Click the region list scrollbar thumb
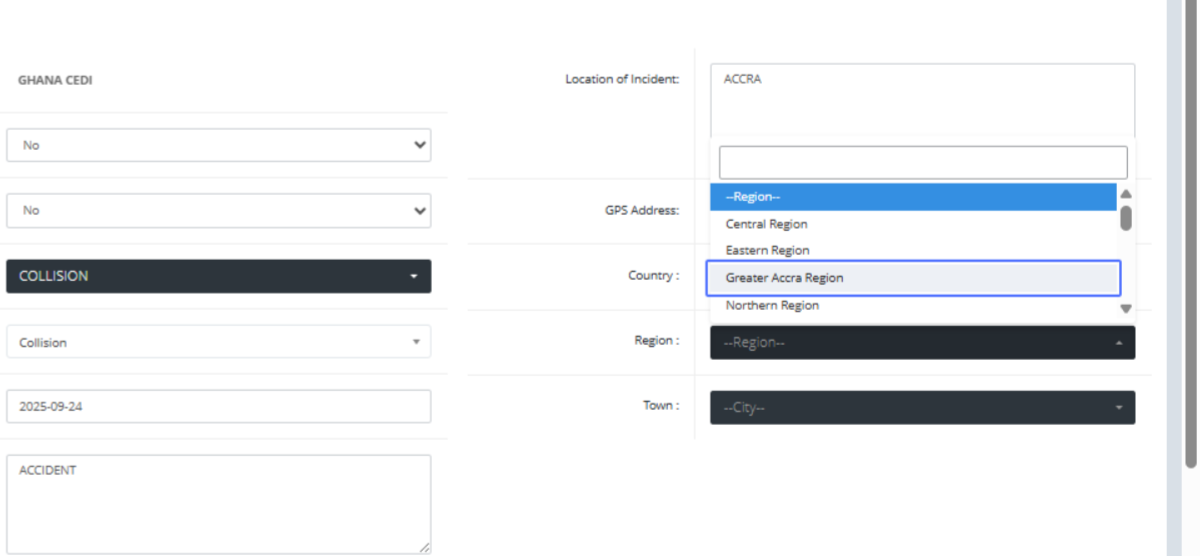 tap(1126, 218)
